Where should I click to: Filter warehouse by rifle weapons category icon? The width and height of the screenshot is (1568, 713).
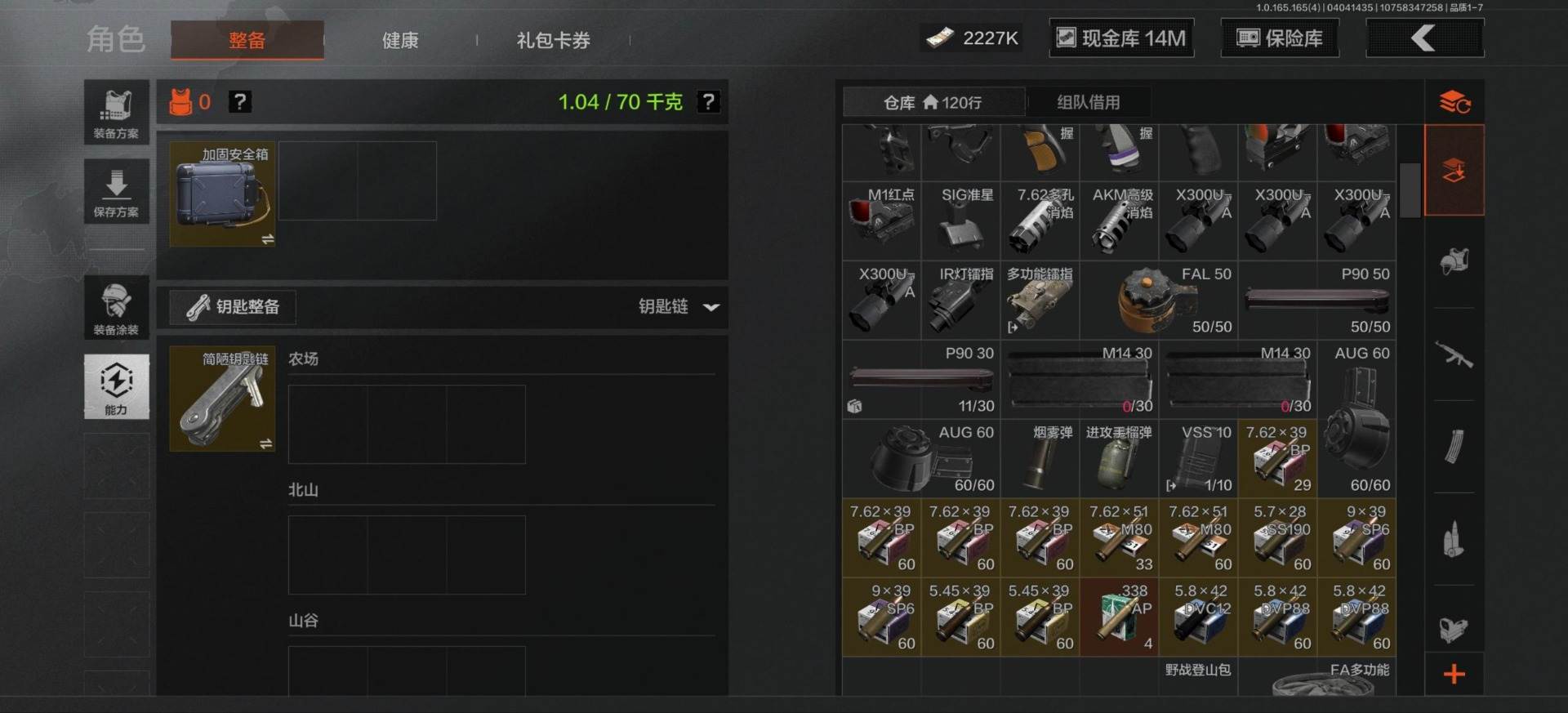[1454, 354]
